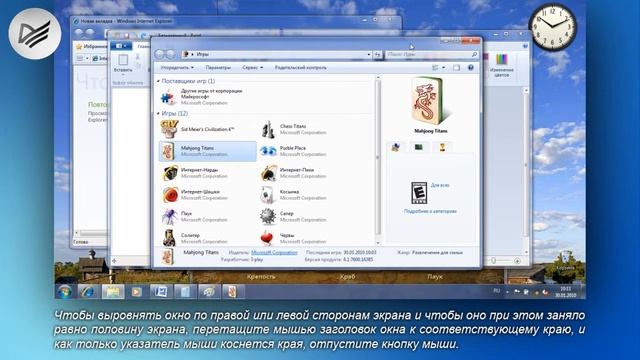Open Другие игры от корпорации Майкрософт puzzle icon
Image resolution: width=640 pixels, height=360 pixels.
(168, 97)
